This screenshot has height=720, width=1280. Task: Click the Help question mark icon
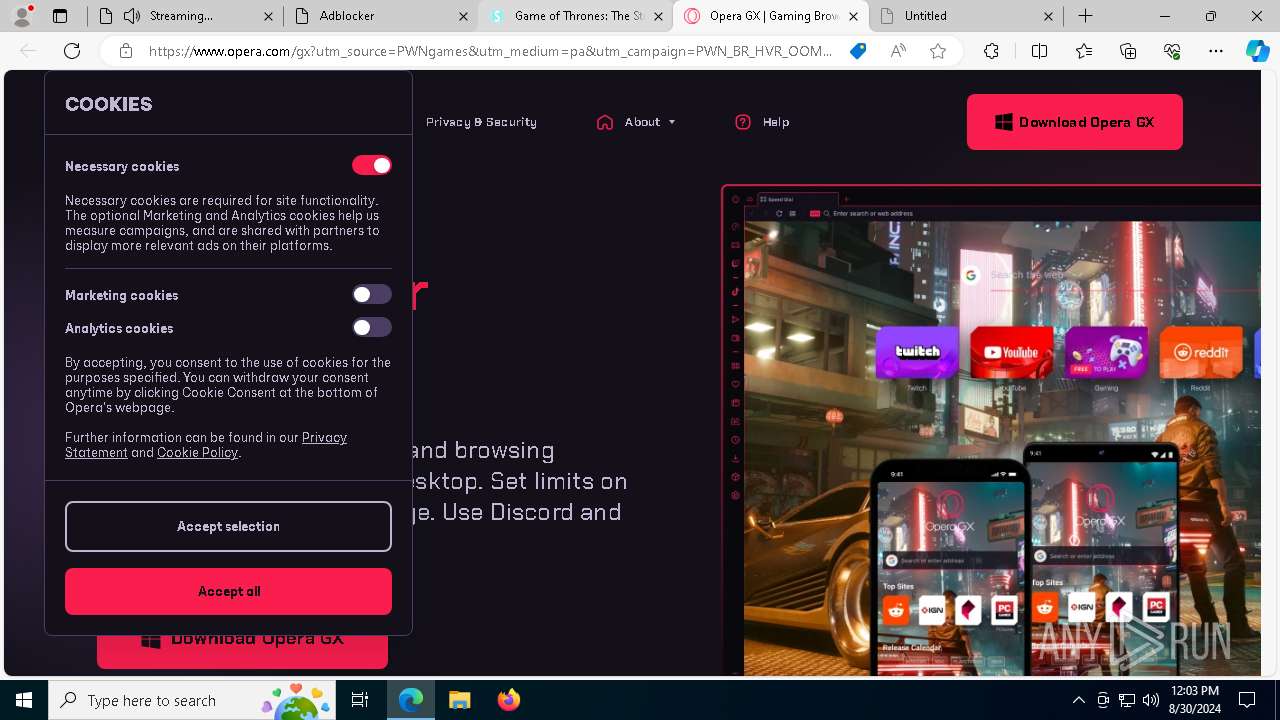743,122
